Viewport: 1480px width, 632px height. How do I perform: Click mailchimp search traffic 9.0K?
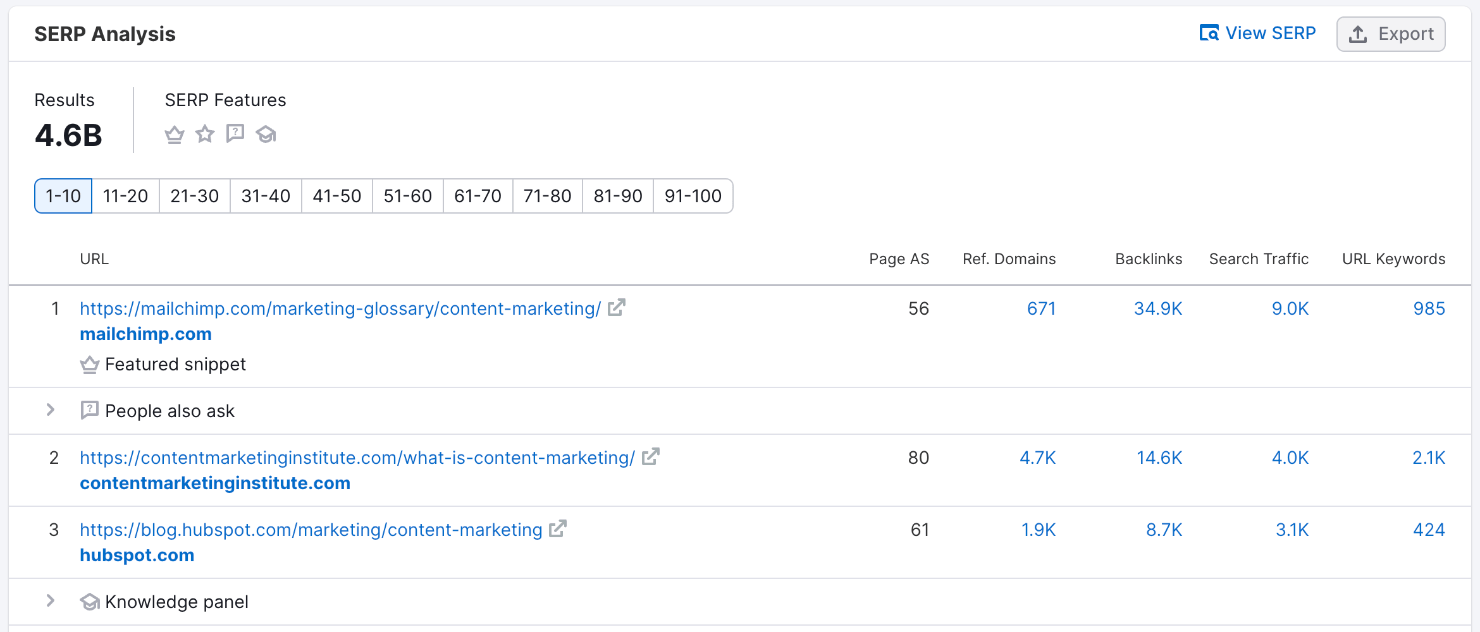pos(1290,309)
